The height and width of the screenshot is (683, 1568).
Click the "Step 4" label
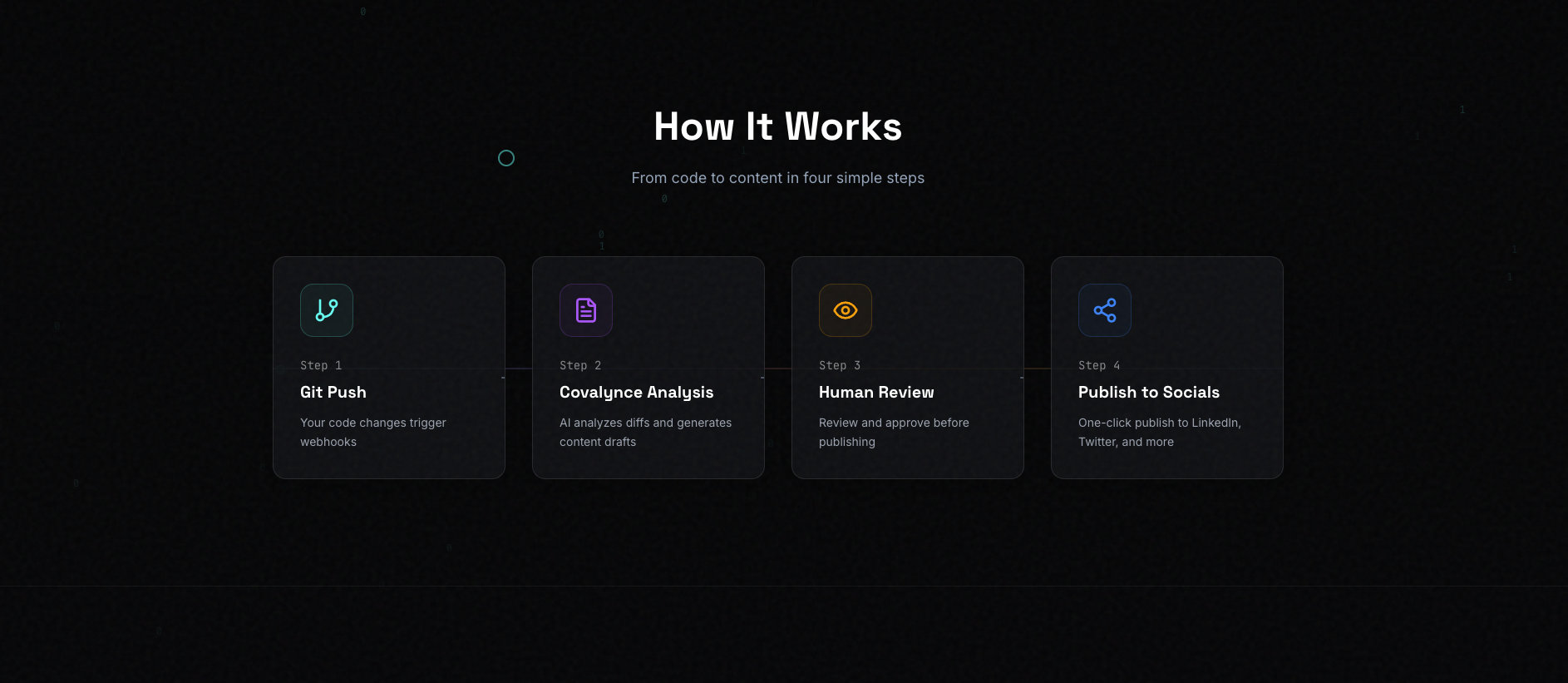1099,365
